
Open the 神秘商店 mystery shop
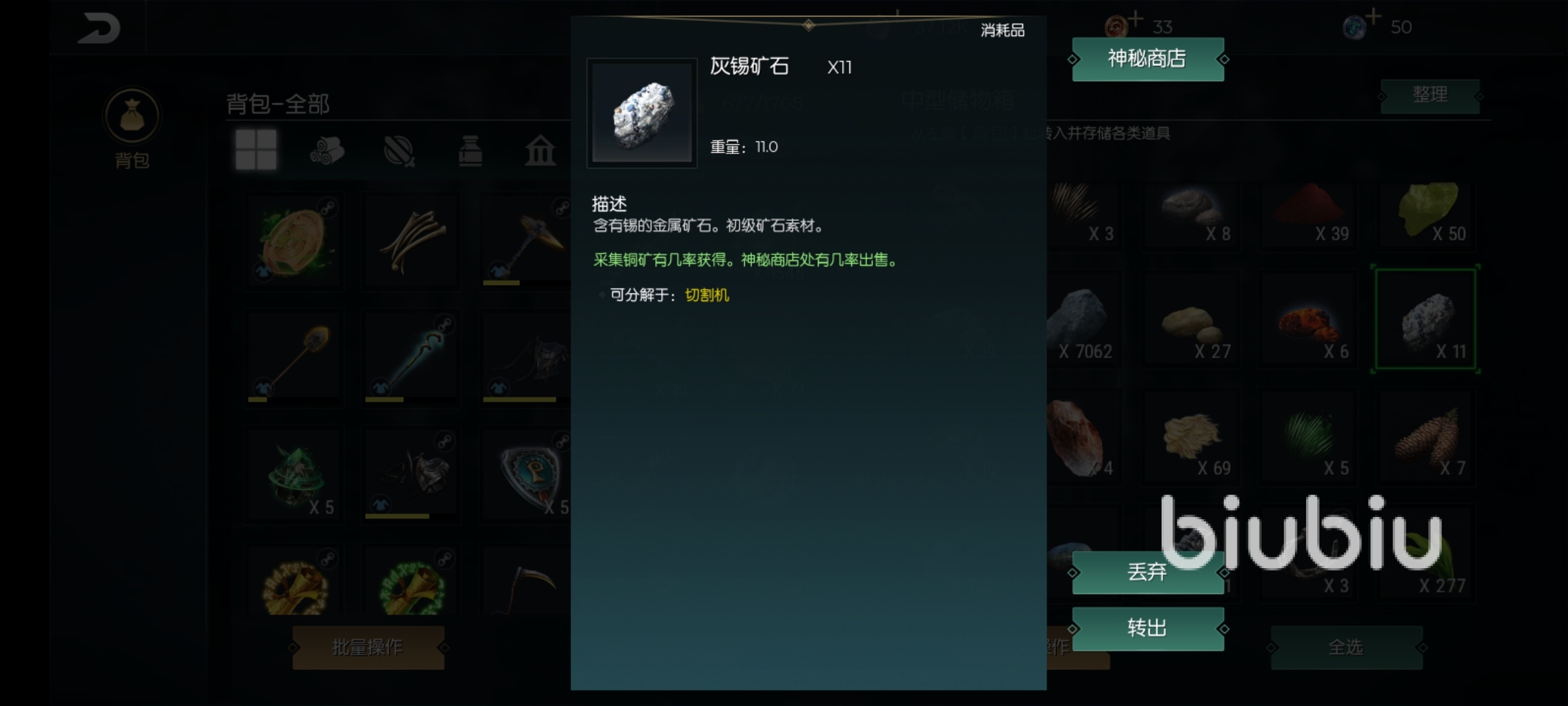[x=1148, y=59]
